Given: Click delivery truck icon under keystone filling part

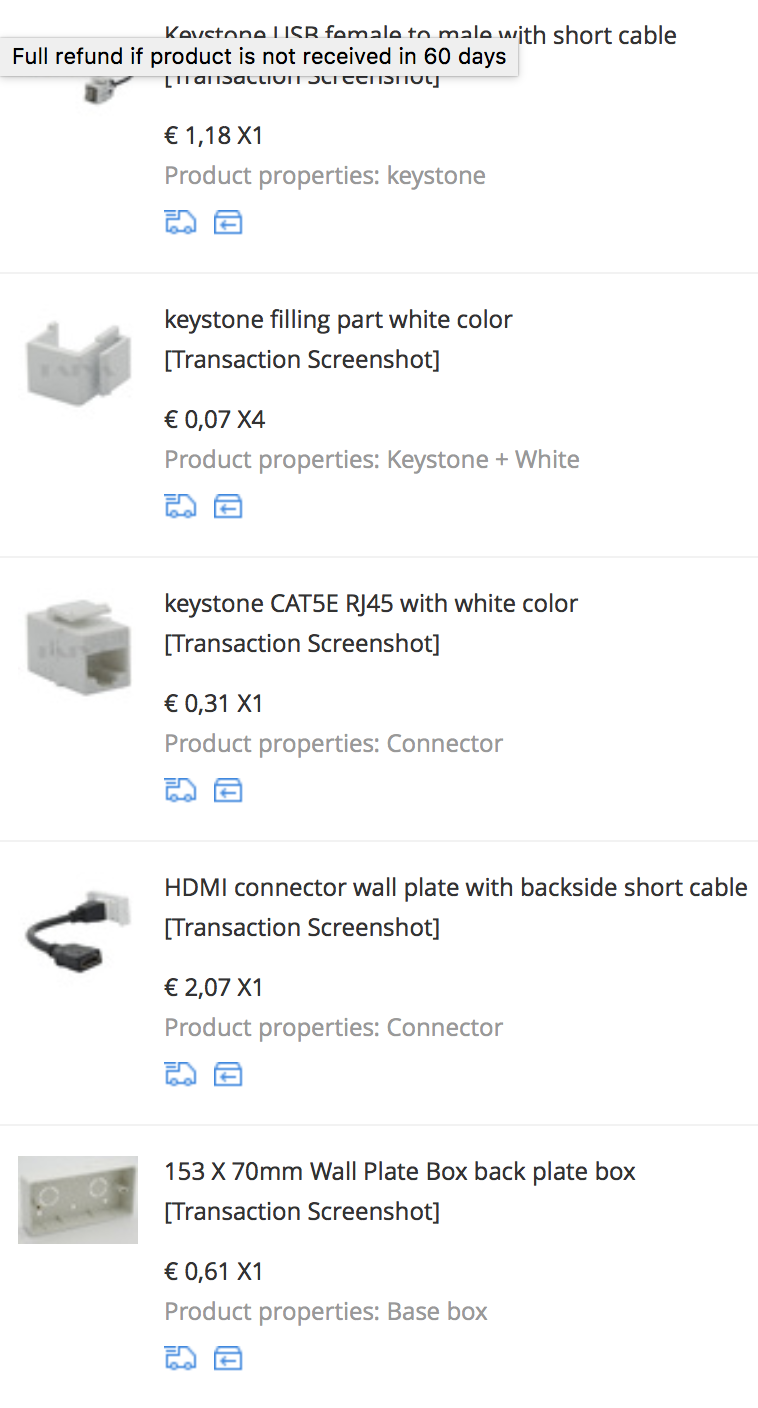Looking at the screenshot, I should click(180, 506).
